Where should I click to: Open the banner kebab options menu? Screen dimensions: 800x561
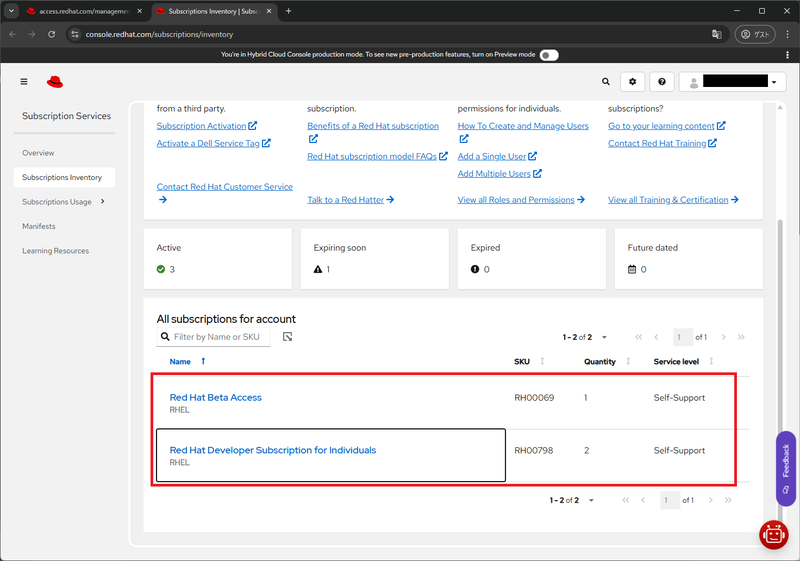click(787, 55)
